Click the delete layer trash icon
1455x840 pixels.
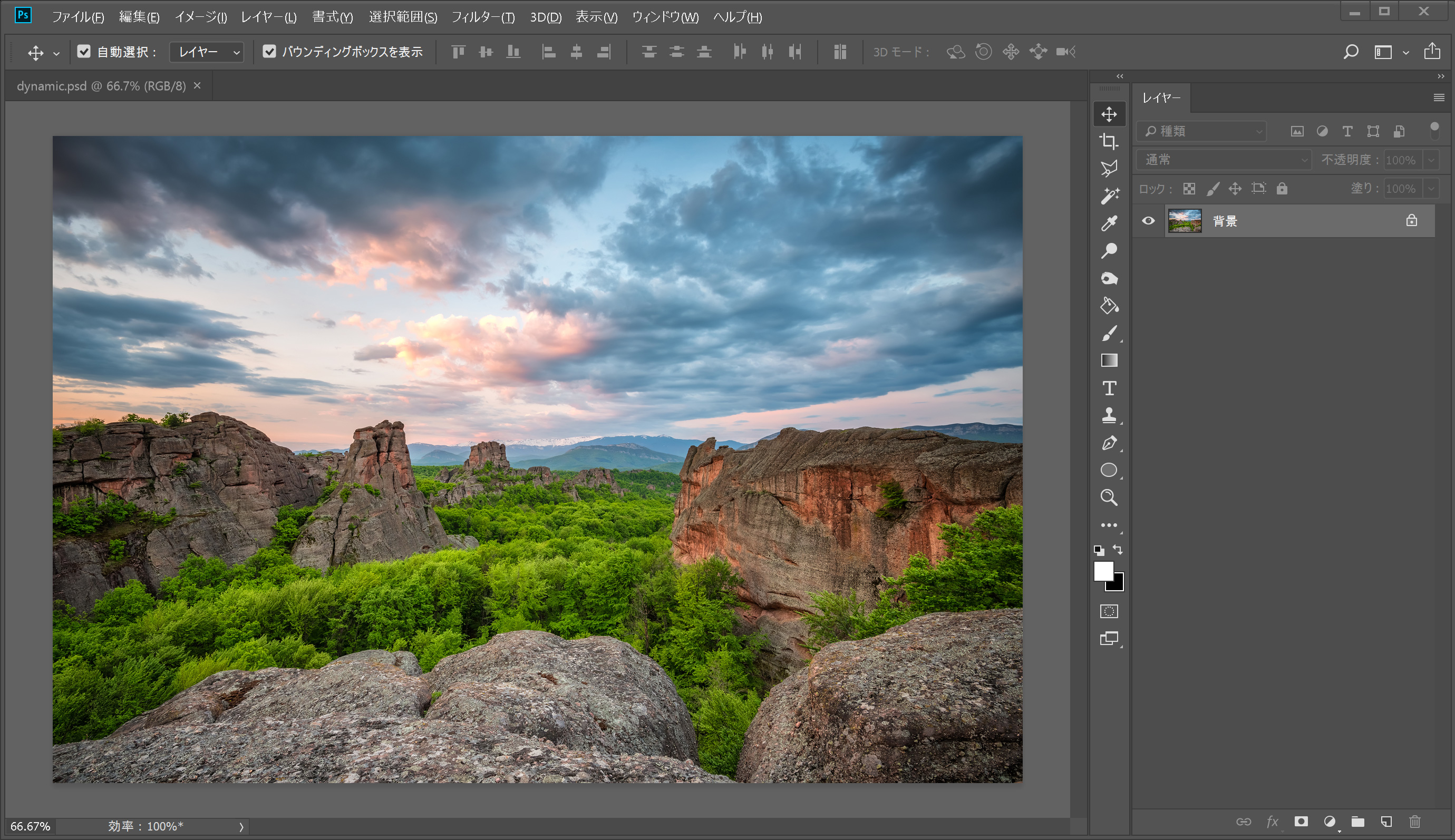tap(1414, 821)
